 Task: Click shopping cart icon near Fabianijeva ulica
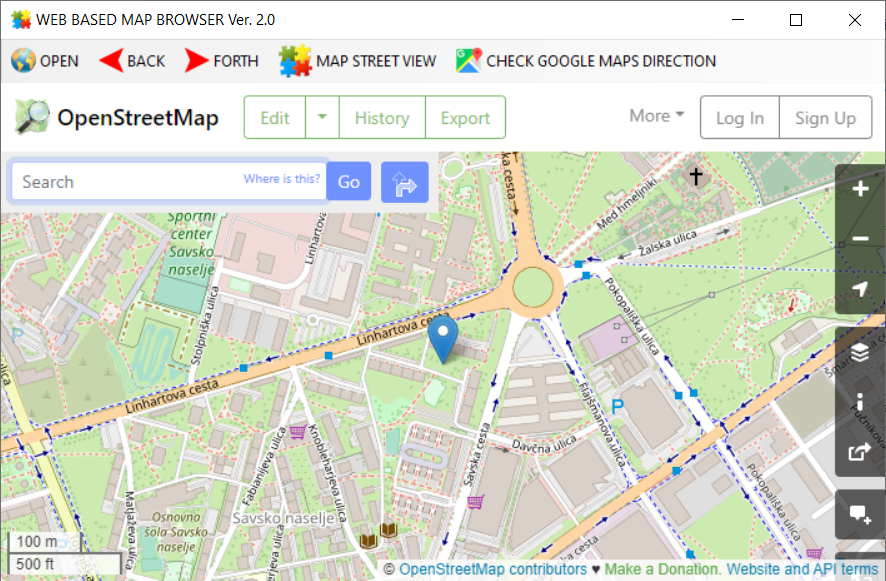(x=298, y=432)
